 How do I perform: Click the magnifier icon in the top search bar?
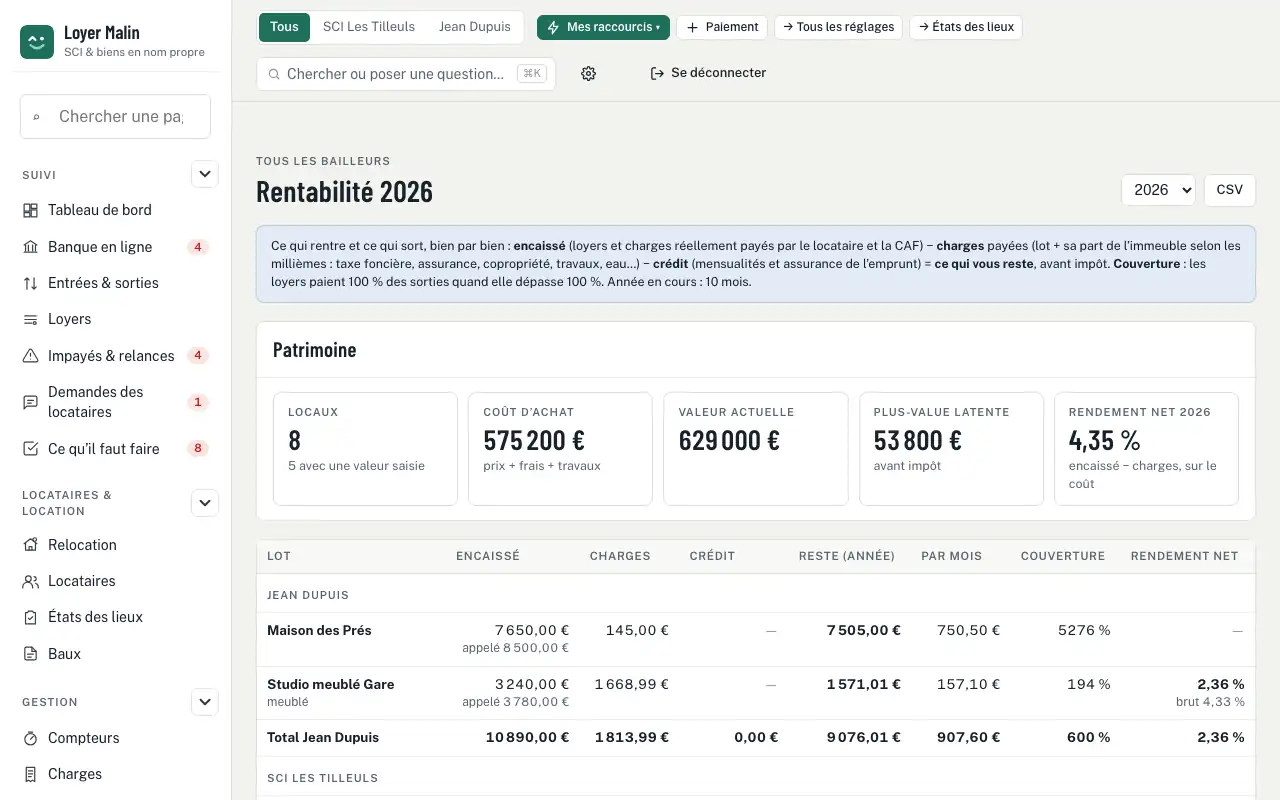click(x=274, y=74)
